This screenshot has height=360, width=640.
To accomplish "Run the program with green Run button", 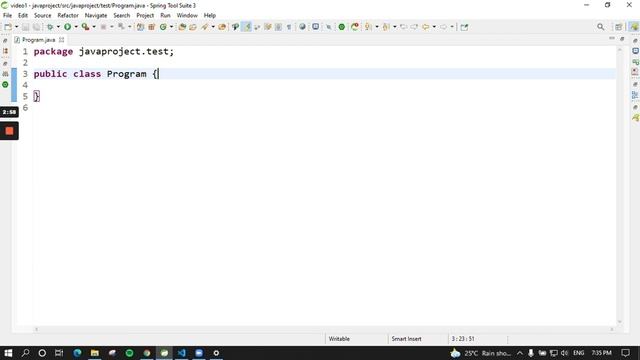I will pyautogui.click(x=67, y=27).
